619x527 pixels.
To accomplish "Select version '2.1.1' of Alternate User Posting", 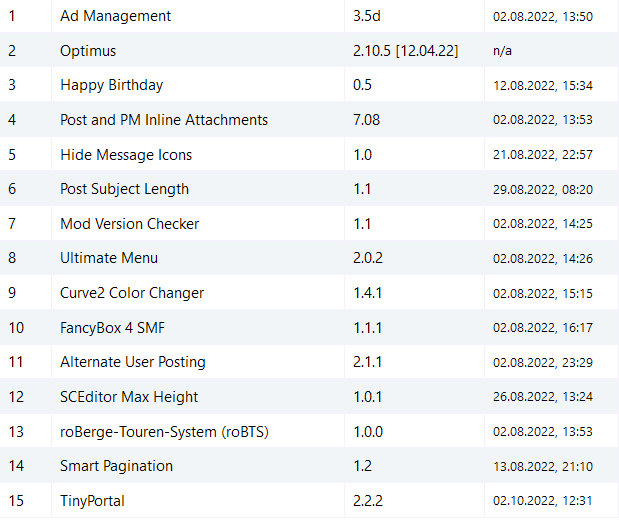I will tap(368, 362).
